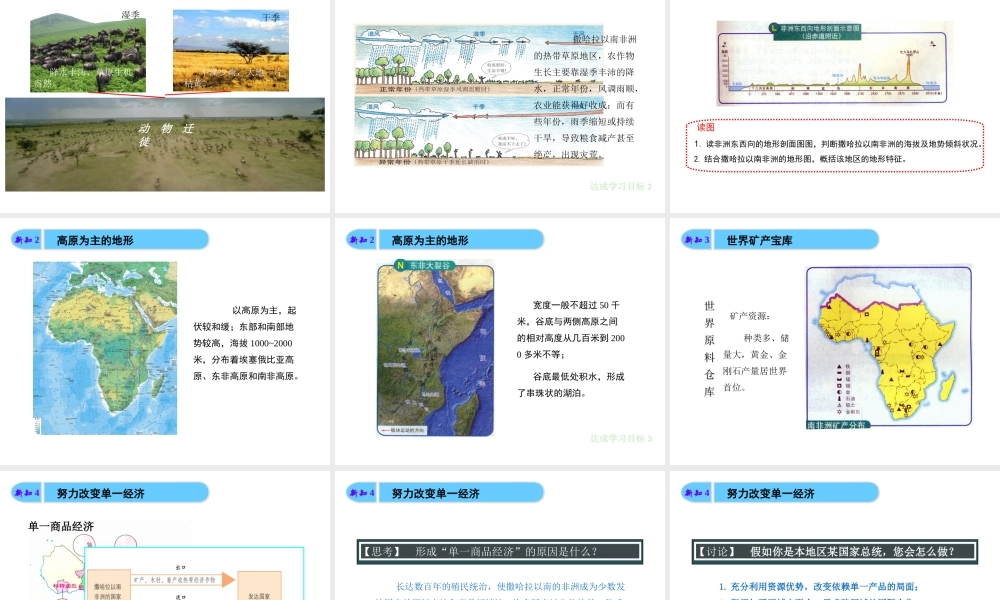Click the 新知 3 badge on 世界矿产宝库 slide
1000x600 pixels.
pyautogui.click(x=696, y=240)
